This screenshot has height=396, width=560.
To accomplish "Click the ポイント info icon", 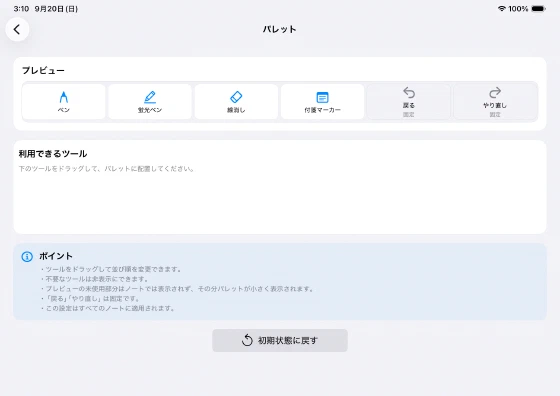I will pyautogui.click(x=27, y=256).
